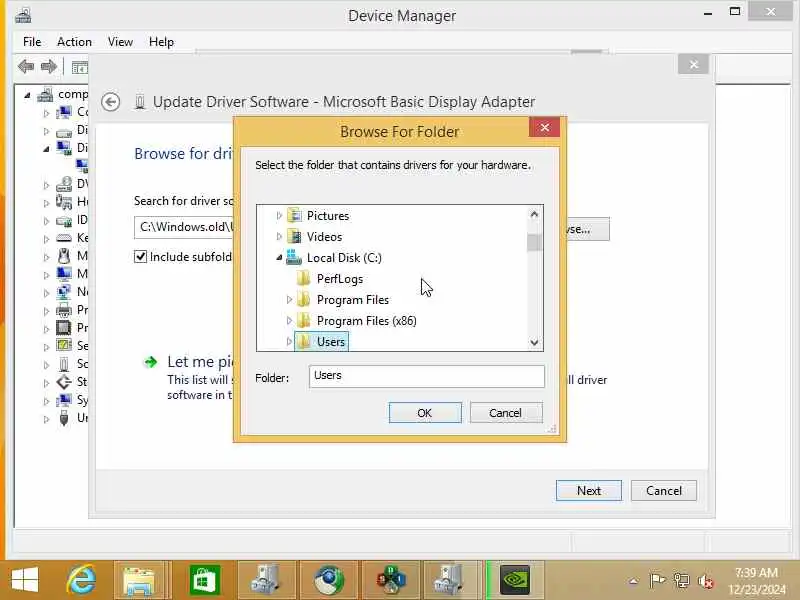The width and height of the screenshot is (800, 600).
Task: Select Local Disk (C:) label
Action: click(x=344, y=258)
